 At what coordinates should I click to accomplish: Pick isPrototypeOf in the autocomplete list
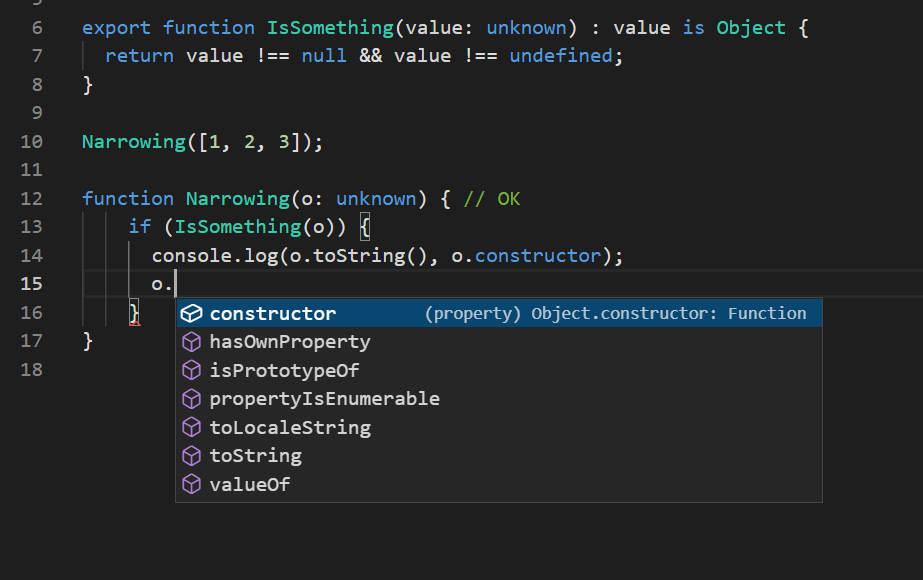click(x=499, y=370)
